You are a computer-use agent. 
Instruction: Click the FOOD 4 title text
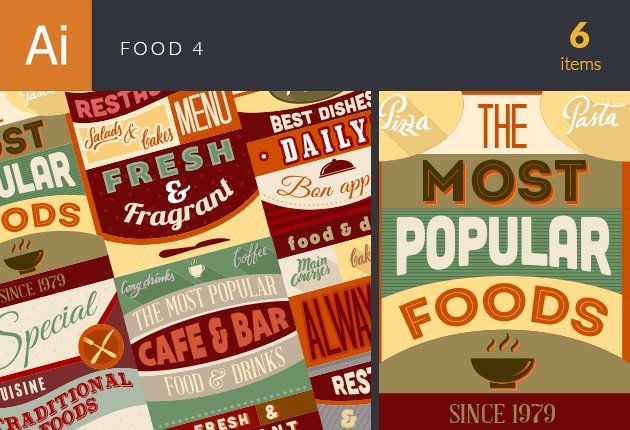(x=162, y=49)
